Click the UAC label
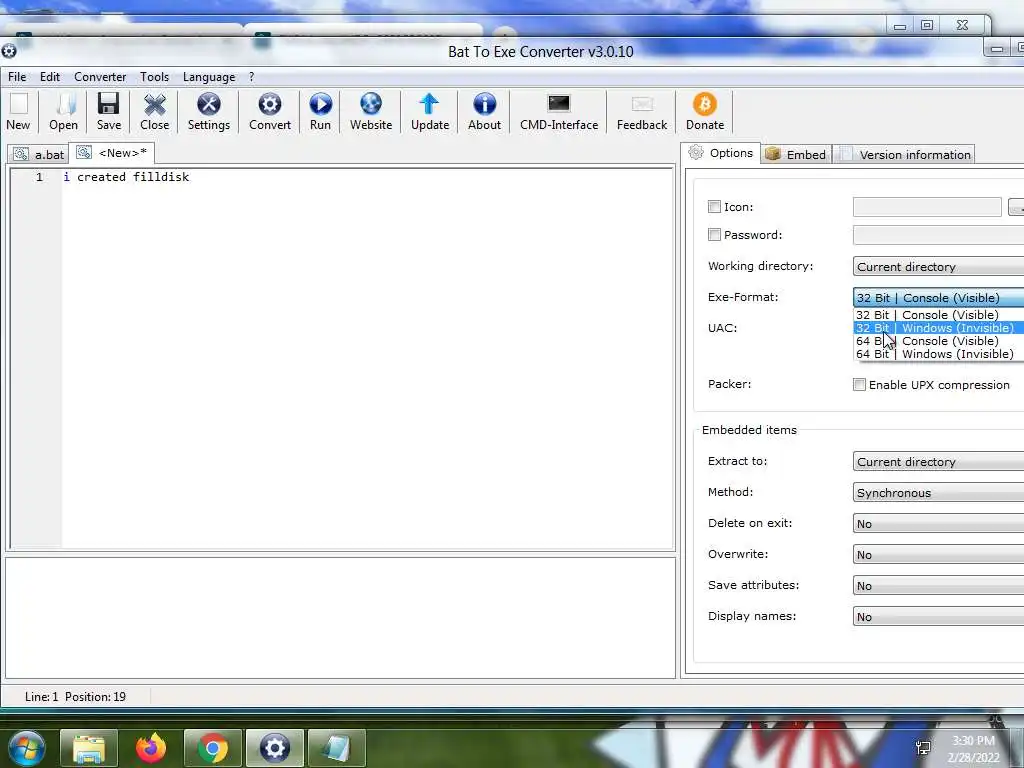This screenshot has width=1024, height=768. 722,328
